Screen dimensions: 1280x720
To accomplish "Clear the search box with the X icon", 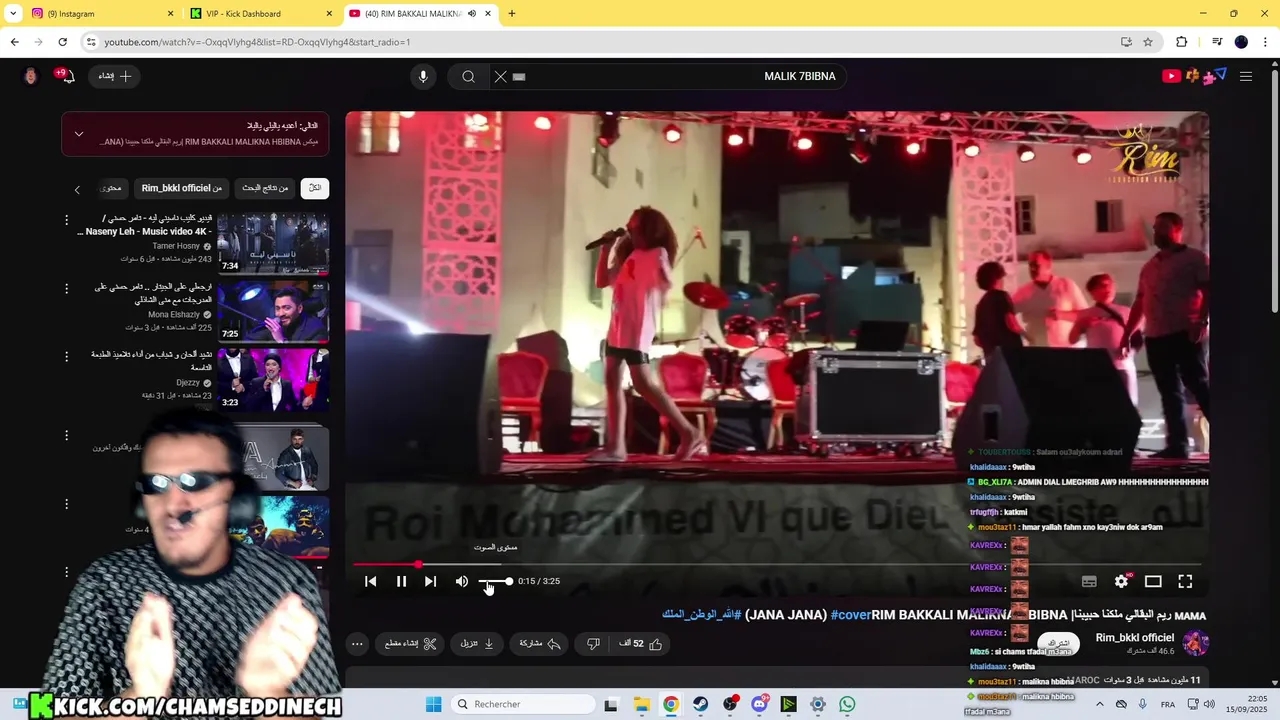I will pos(501,76).
